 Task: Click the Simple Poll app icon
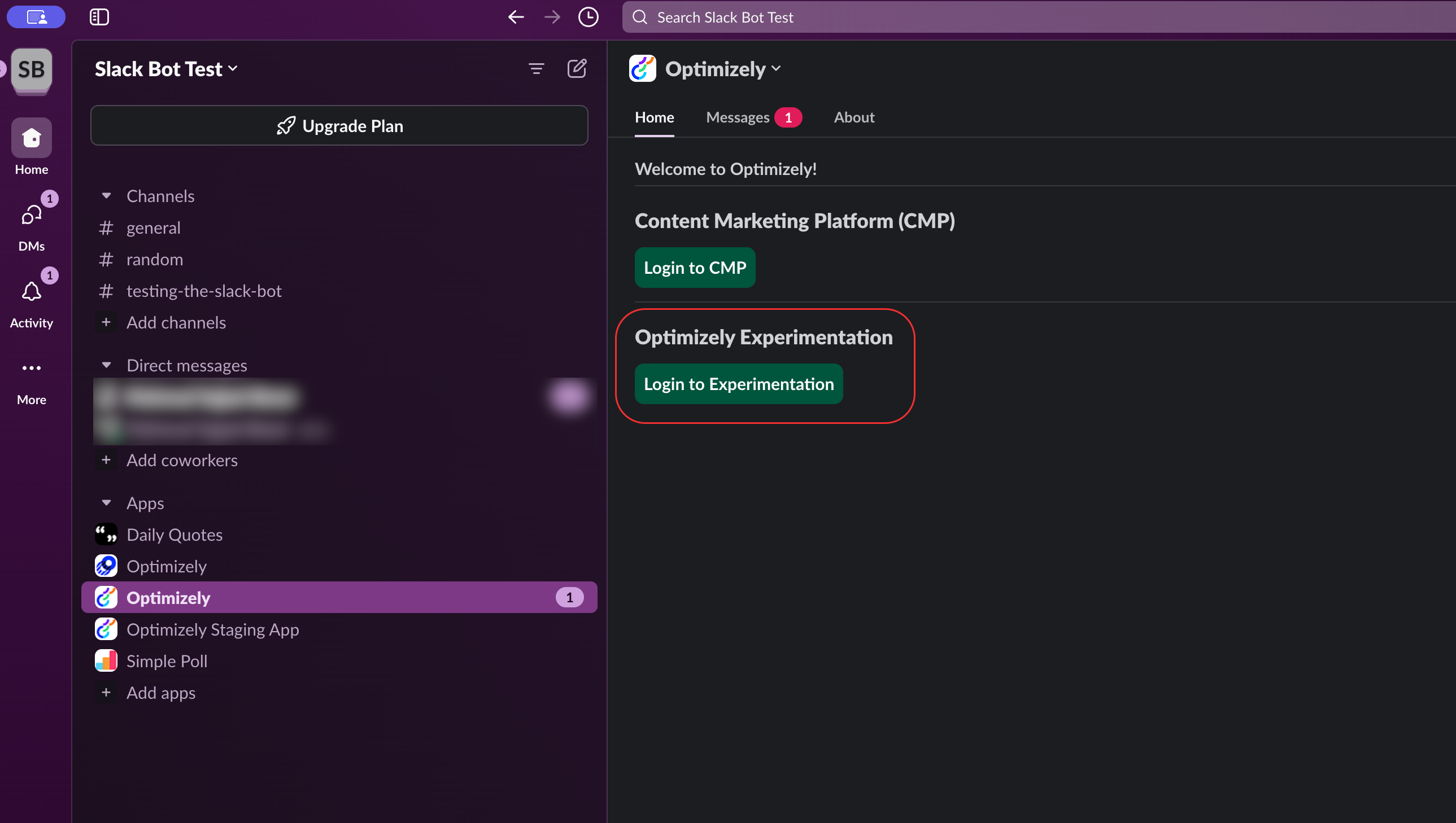tap(106, 660)
